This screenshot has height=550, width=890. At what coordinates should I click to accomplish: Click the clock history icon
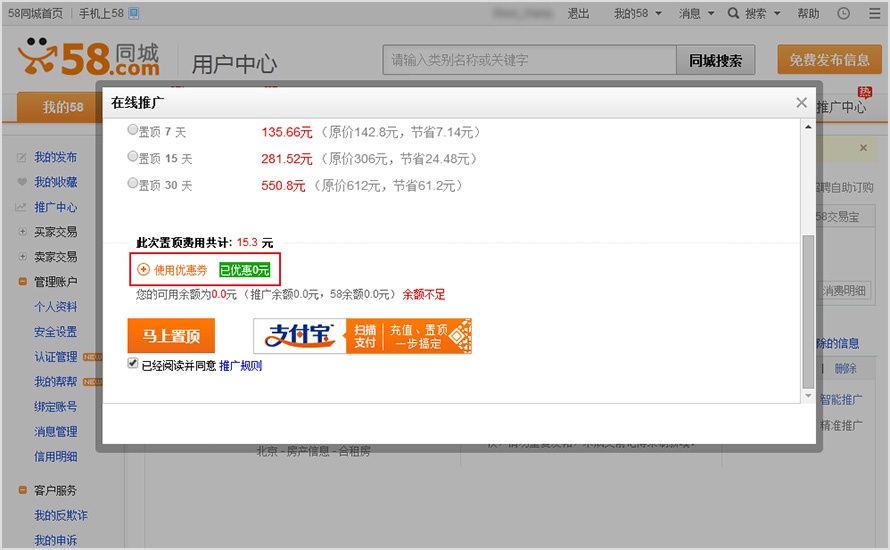coord(843,14)
